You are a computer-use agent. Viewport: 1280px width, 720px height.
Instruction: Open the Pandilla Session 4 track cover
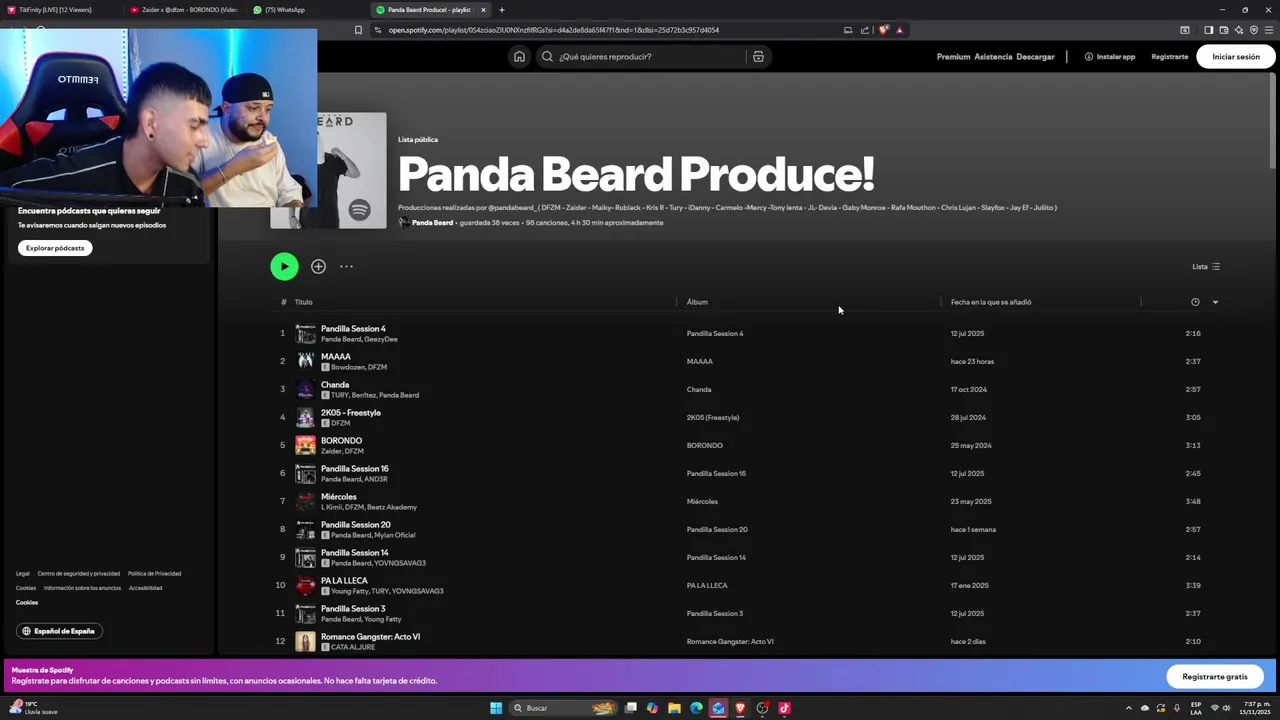(x=305, y=333)
